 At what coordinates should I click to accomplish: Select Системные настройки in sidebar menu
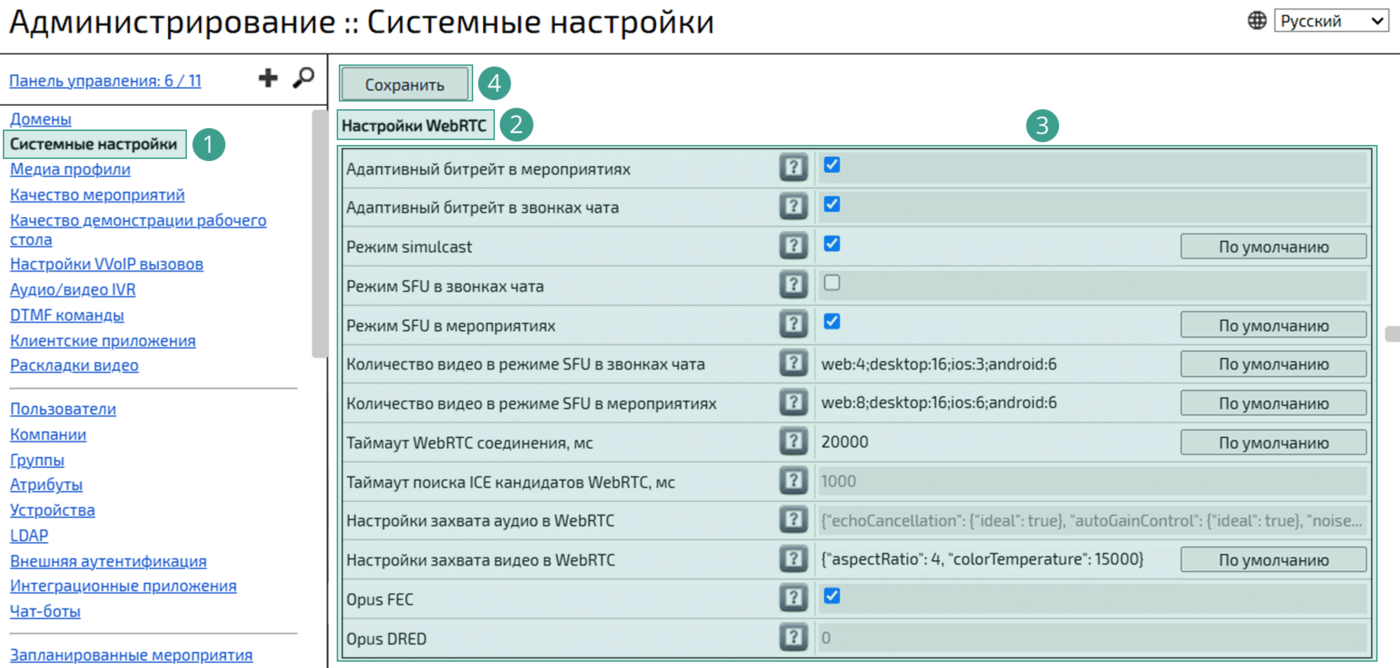94,144
